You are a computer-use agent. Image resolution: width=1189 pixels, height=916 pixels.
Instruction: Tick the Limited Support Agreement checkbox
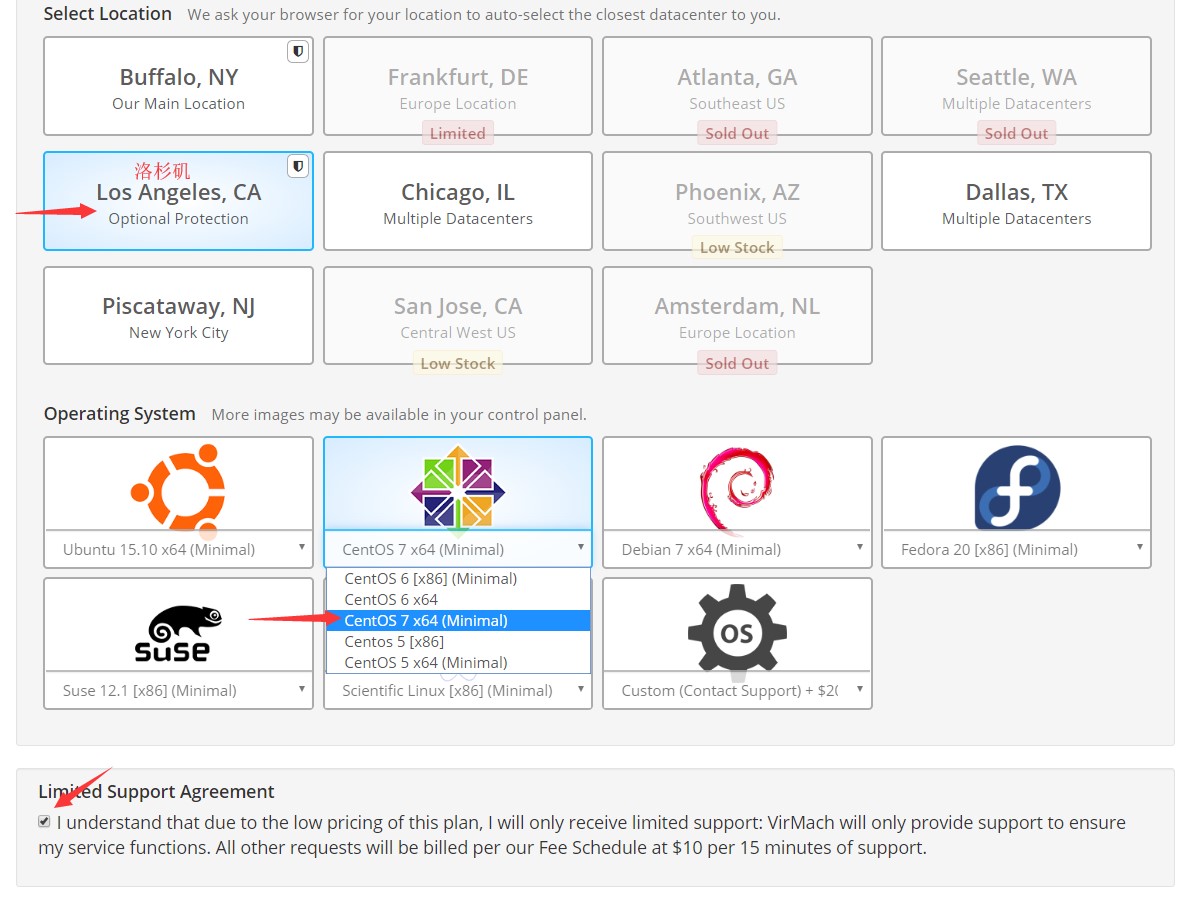(x=44, y=821)
